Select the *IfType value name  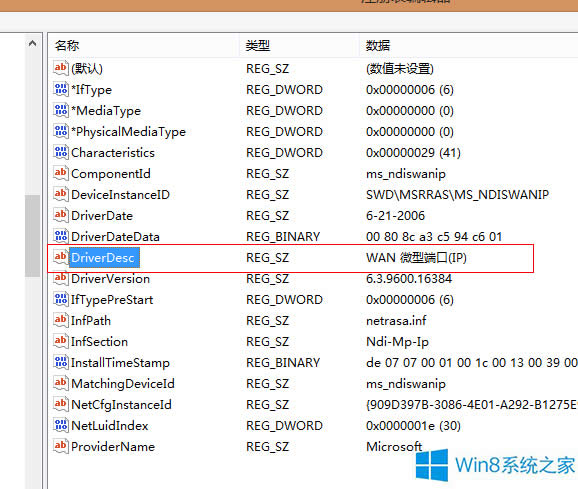(x=91, y=90)
